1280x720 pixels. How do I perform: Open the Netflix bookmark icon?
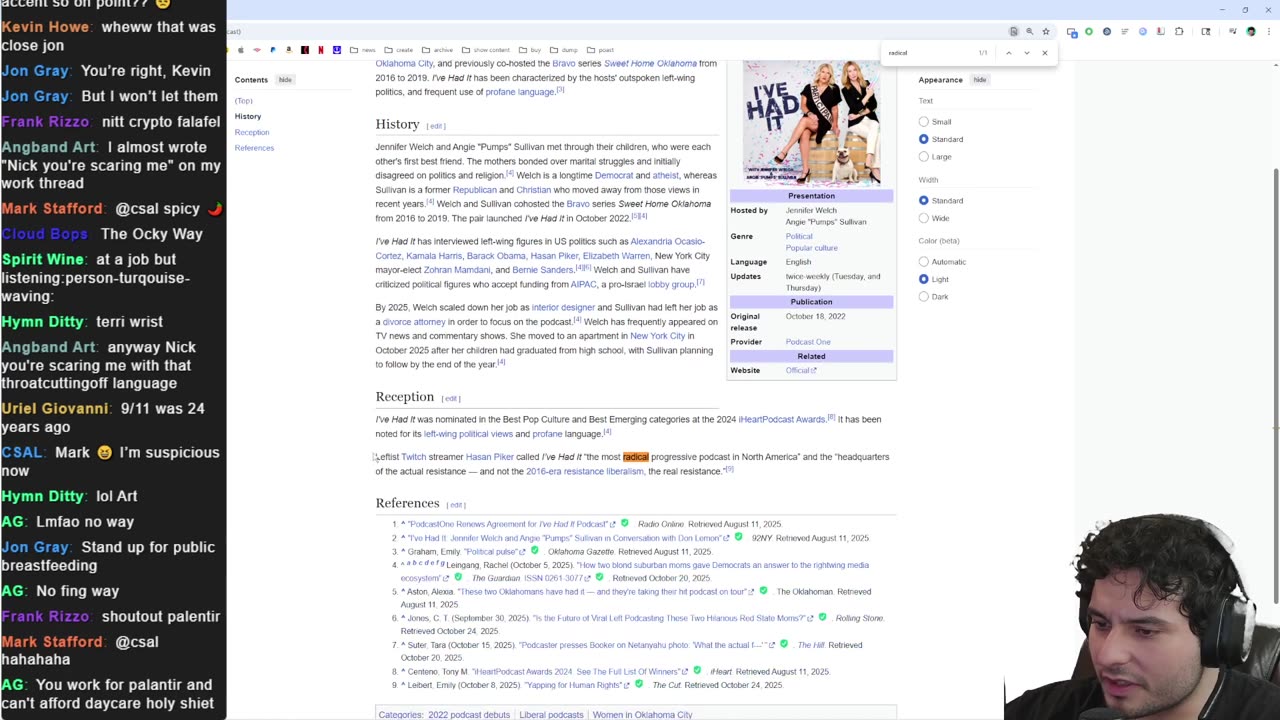[x=321, y=50]
